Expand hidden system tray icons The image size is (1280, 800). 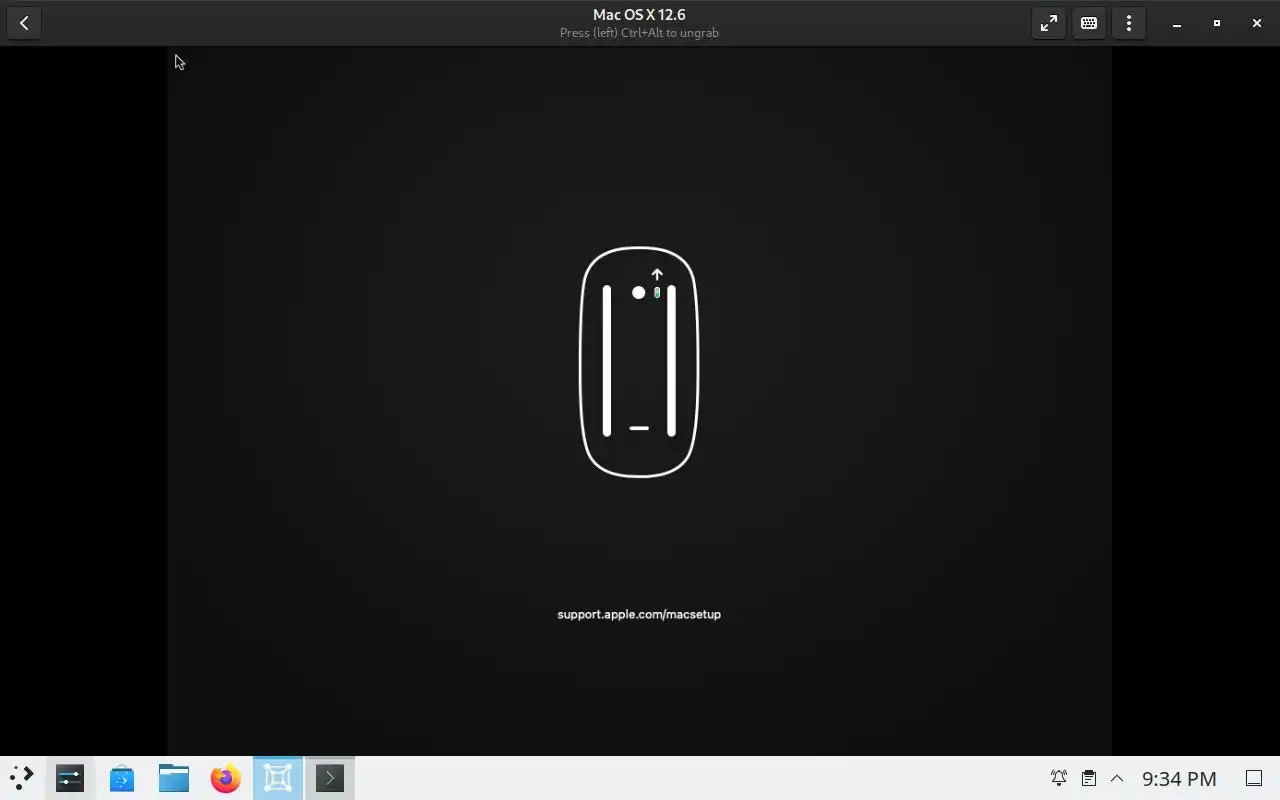1117,778
